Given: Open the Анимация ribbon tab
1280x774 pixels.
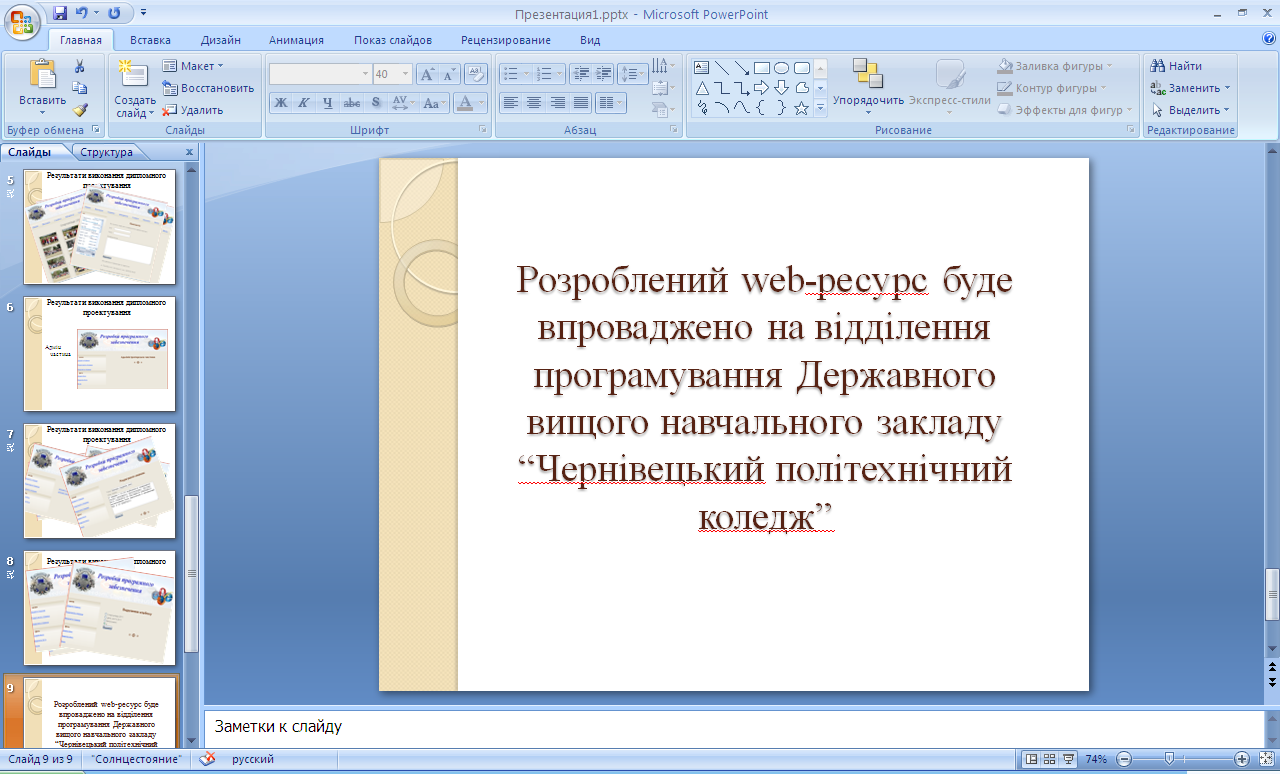Looking at the screenshot, I should coord(296,40).
